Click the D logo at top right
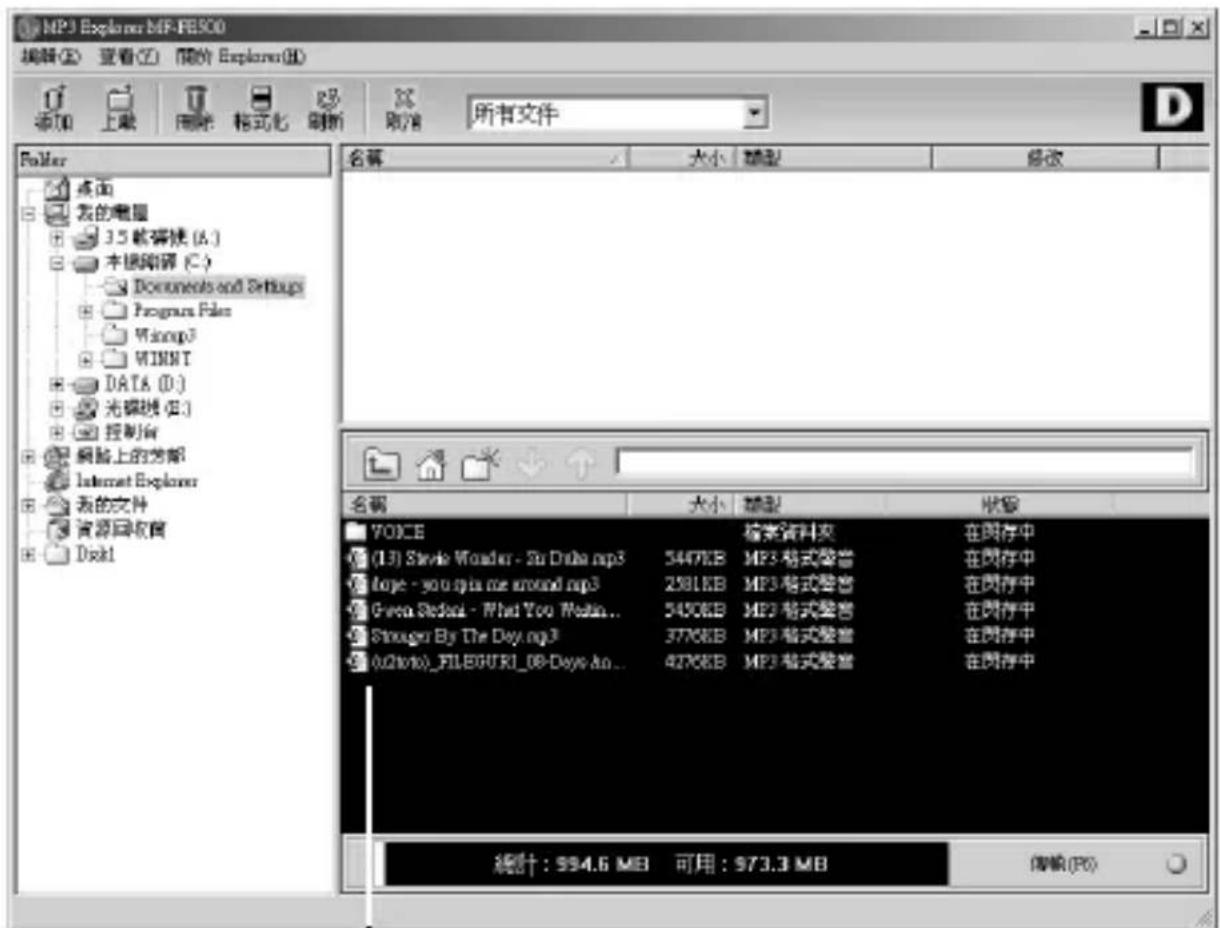The height and width of the screenshot is (928, 1220). click(x=1172, y=110)
